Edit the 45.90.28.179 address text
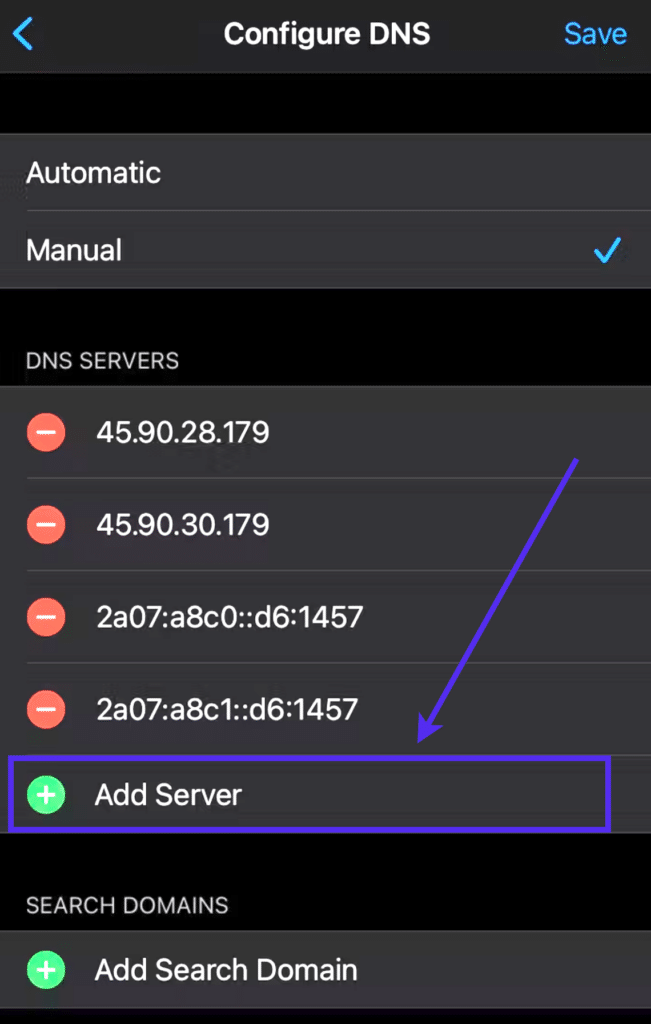The width and height of the screenshot is (651, 1024). (183, 432)
